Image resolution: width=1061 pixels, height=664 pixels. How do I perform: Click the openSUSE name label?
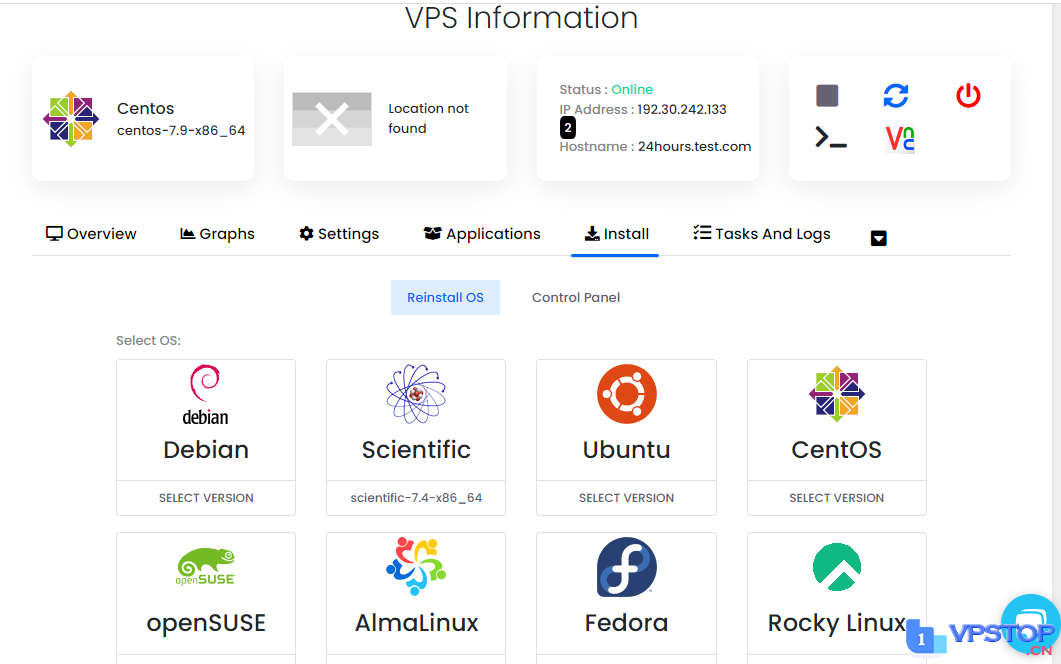pyautogui.click(x=206, y=623)
